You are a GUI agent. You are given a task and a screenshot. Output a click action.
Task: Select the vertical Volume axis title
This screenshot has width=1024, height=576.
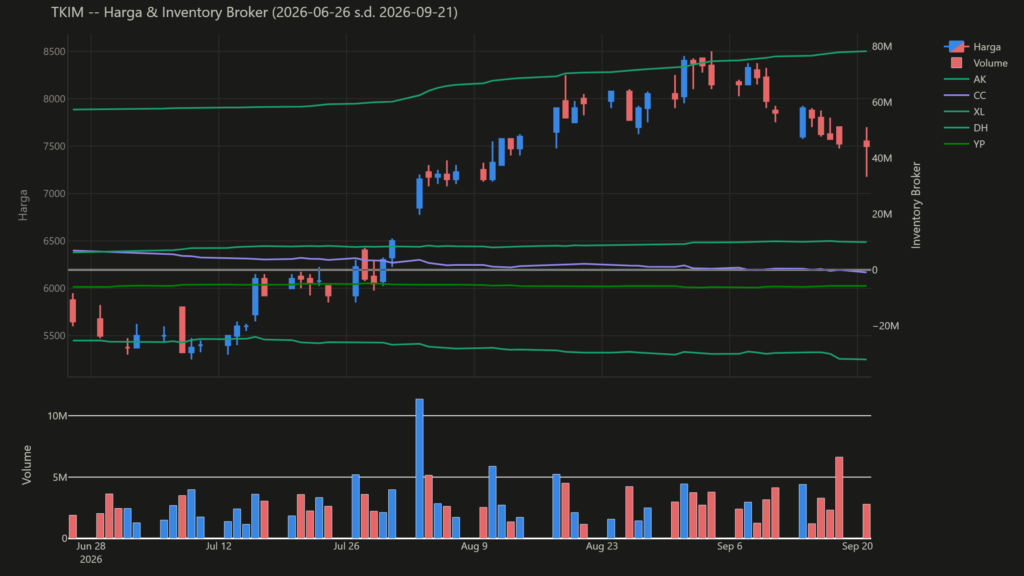coord(27,465)
